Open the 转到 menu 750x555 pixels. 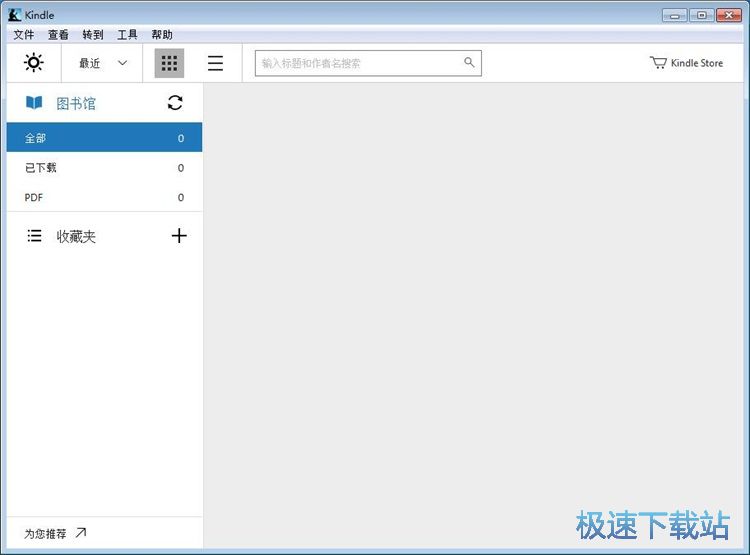click(x=93, y=34)
